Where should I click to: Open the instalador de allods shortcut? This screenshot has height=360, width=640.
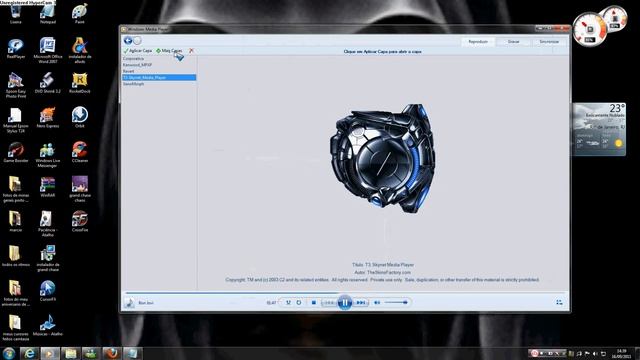(80, 51)
